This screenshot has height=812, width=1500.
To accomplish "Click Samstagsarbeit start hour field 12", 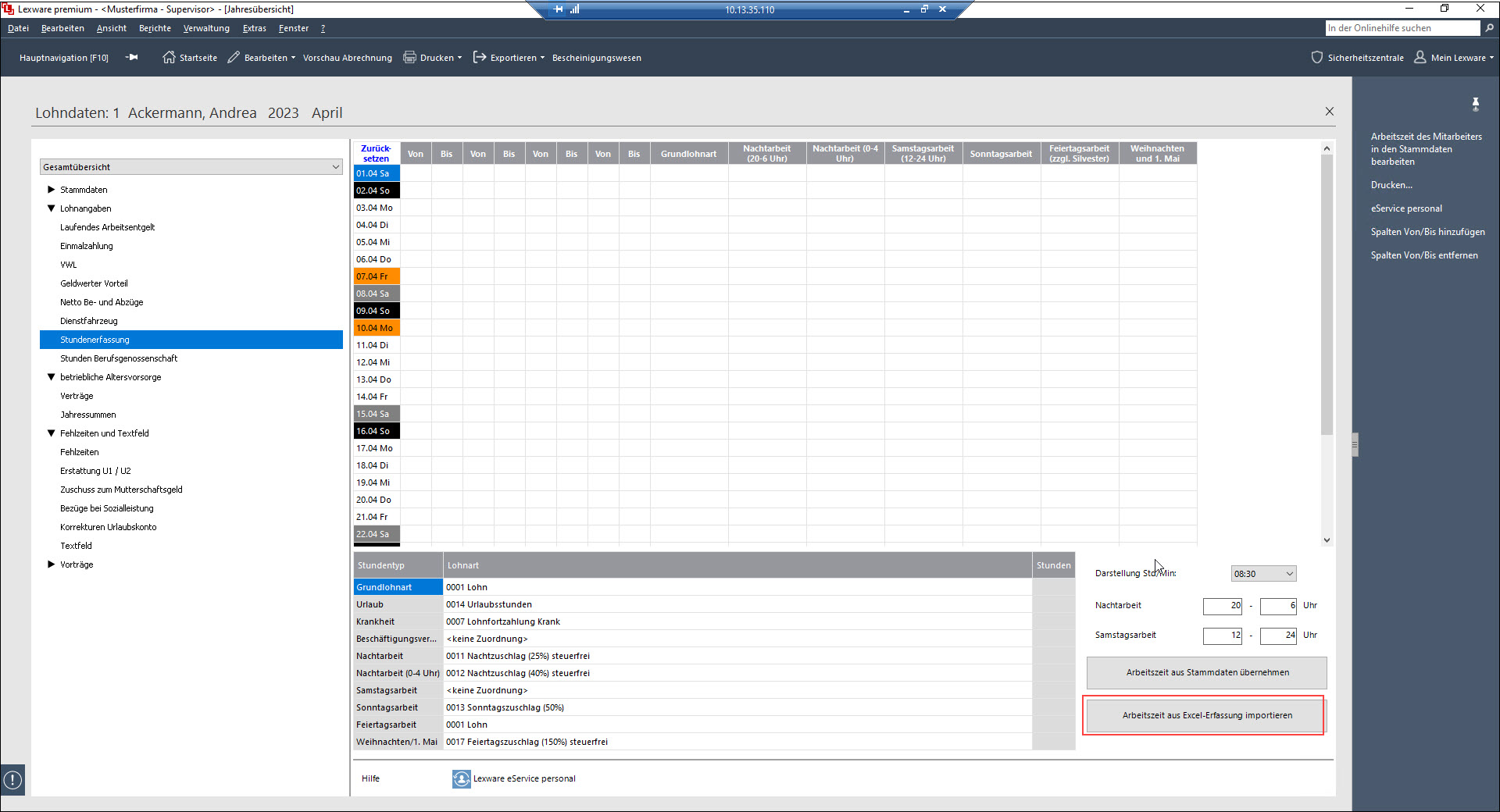I will tap(1223, 635).
